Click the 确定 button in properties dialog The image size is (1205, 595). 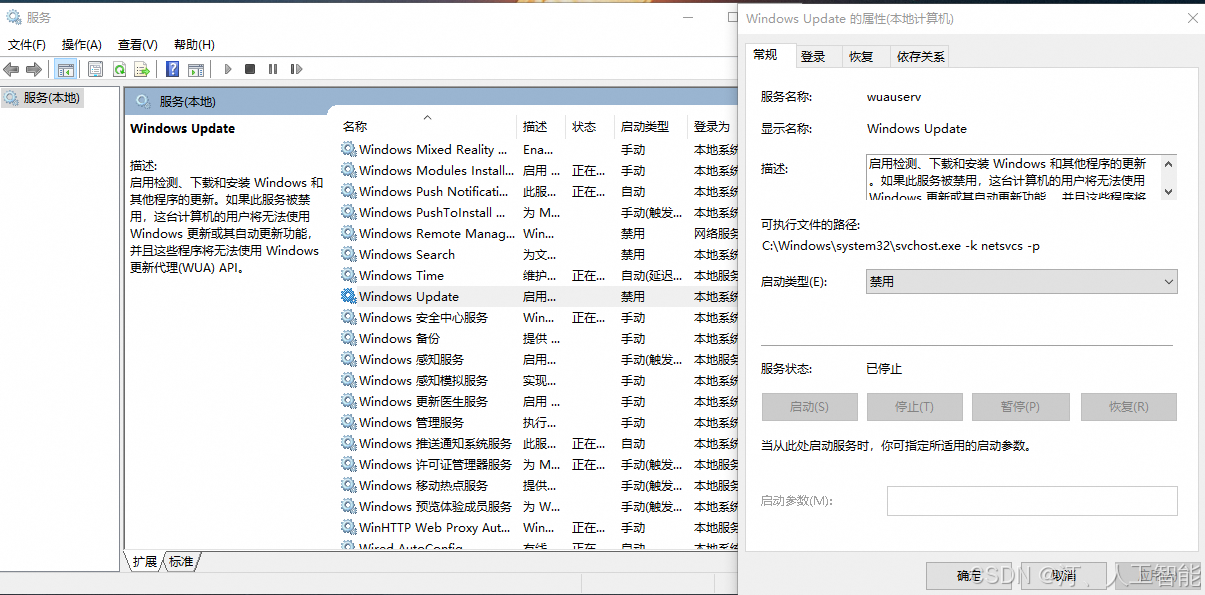(x=969, y=576)
